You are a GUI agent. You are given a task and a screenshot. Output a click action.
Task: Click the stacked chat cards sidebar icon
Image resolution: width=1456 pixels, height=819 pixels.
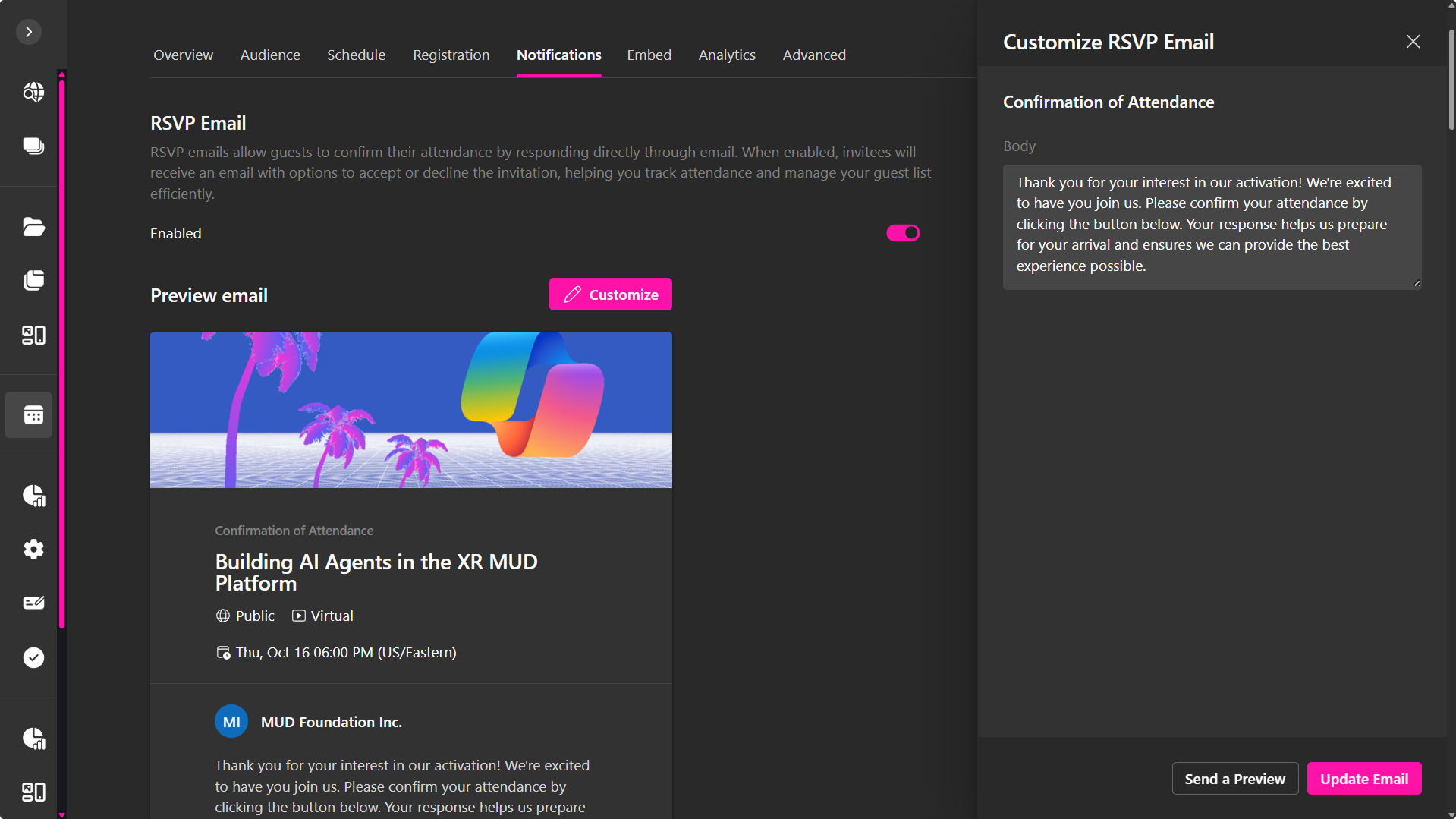(33, 146)
